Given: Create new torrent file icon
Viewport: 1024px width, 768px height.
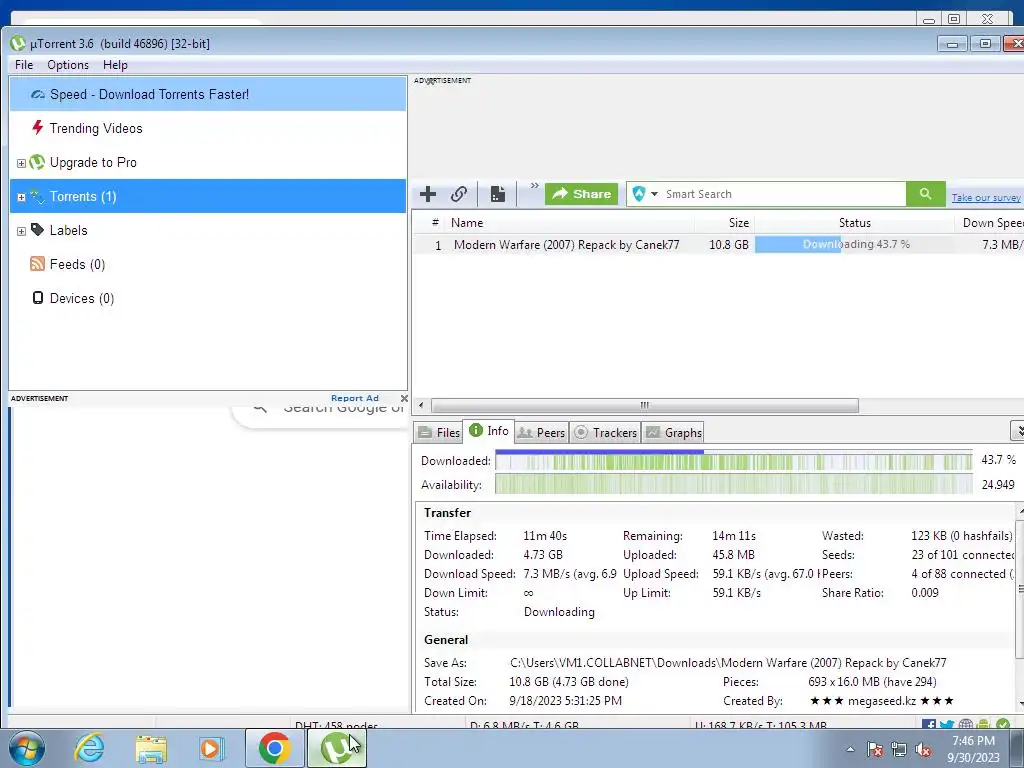Looking at the screenshot, I should (498, 194).
